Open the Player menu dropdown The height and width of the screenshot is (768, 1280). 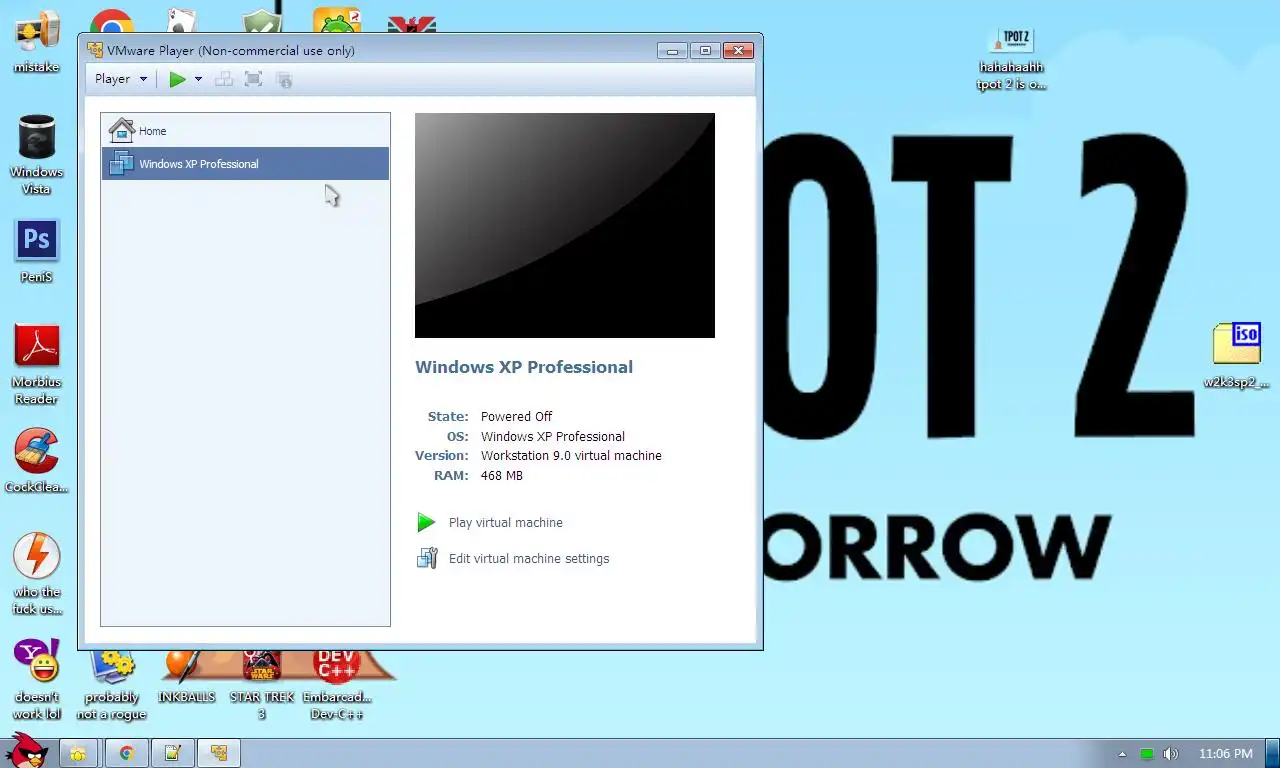(121, 79)
